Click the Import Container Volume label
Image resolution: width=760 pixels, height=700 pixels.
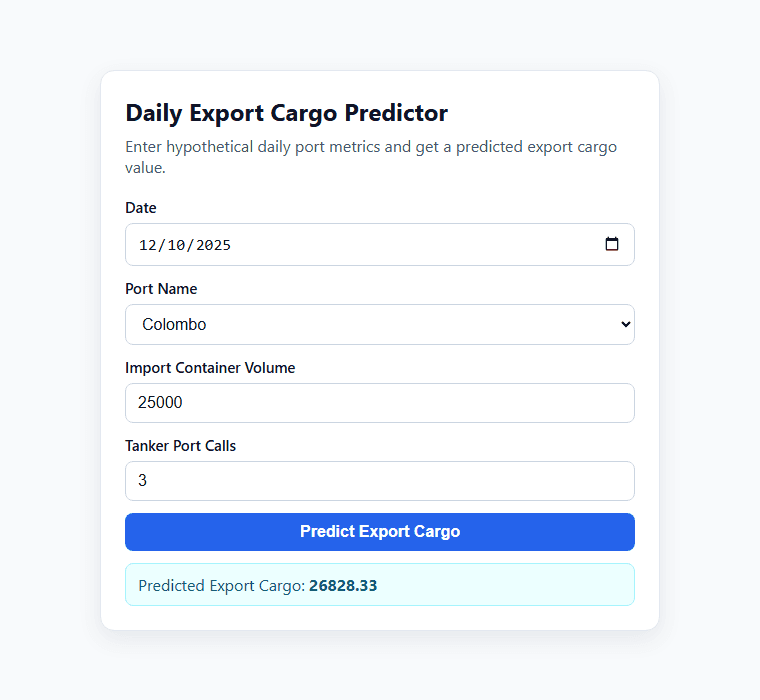point(210,368)
